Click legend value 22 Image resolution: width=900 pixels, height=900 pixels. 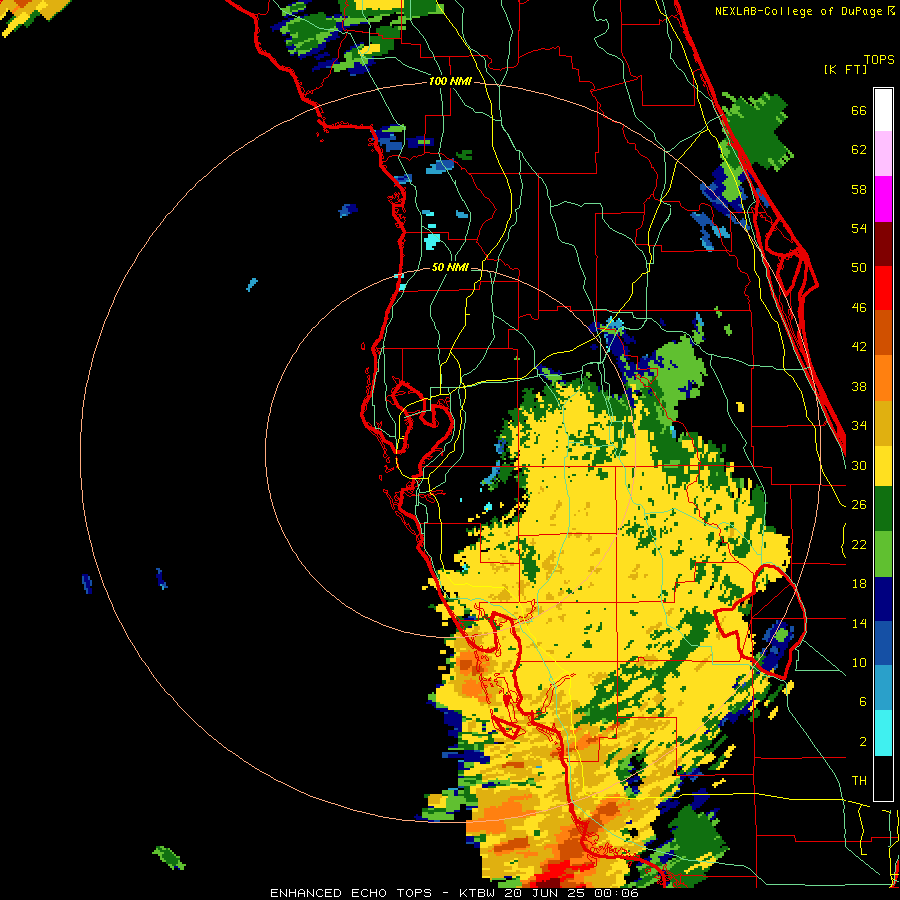click(x=859, y=544)
